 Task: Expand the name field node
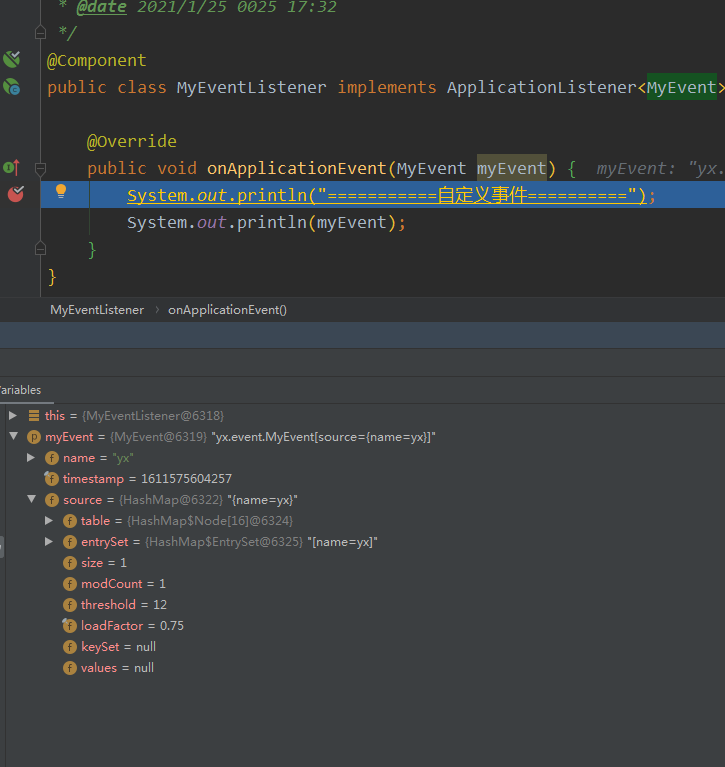pos(31,457)
